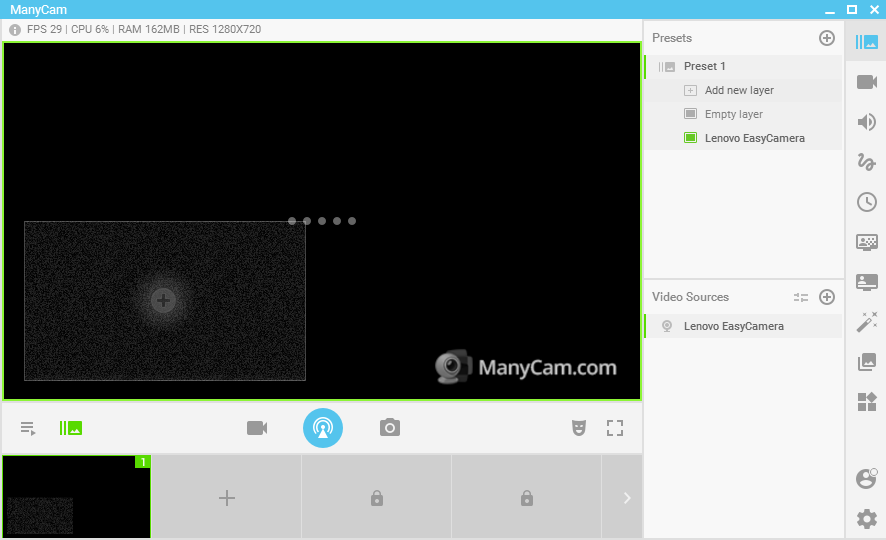Screen dimensions: 886x540
Task: Click the first locked preset slot
Action: [x=377, y=498]
